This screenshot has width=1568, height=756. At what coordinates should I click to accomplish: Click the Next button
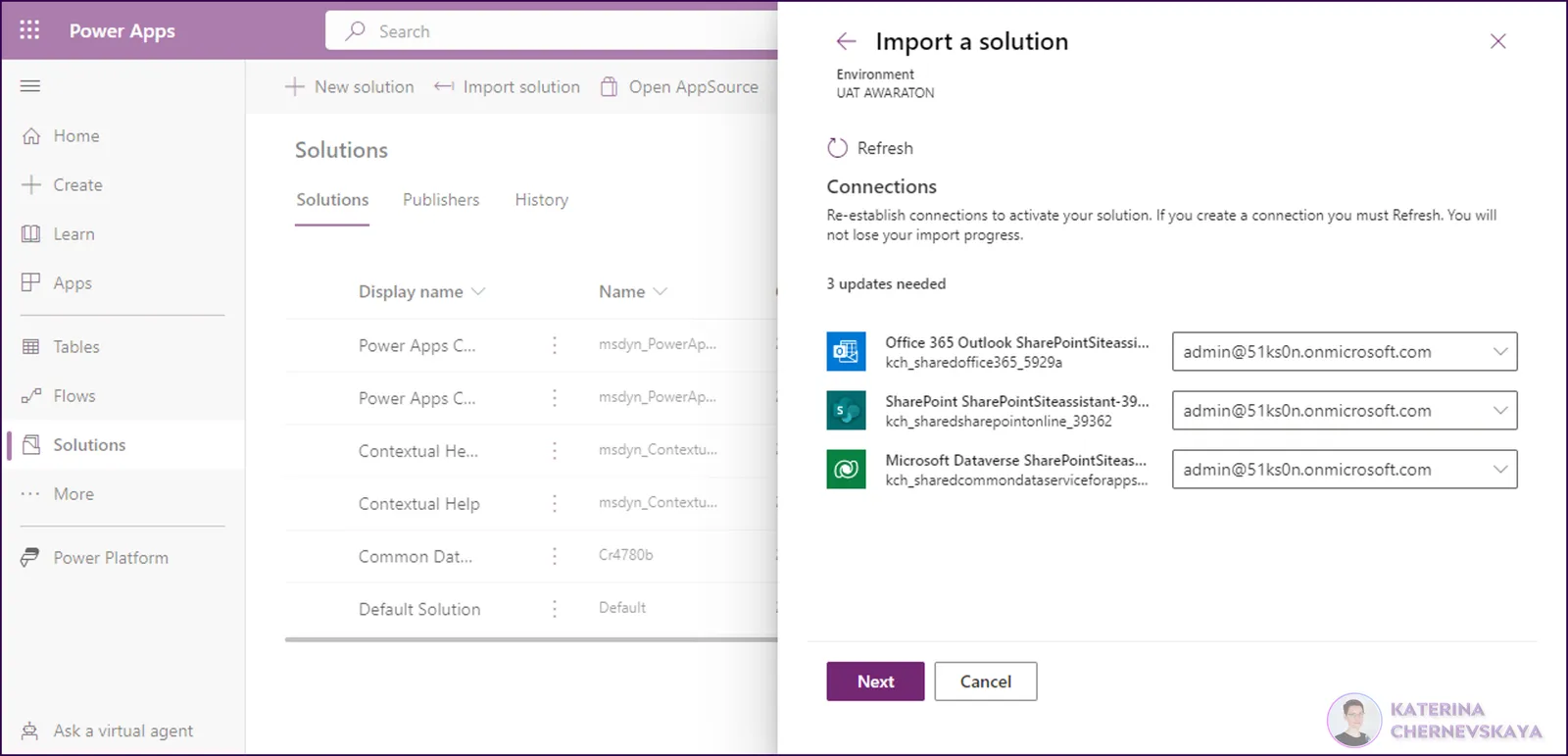click(x=875, y=681)
